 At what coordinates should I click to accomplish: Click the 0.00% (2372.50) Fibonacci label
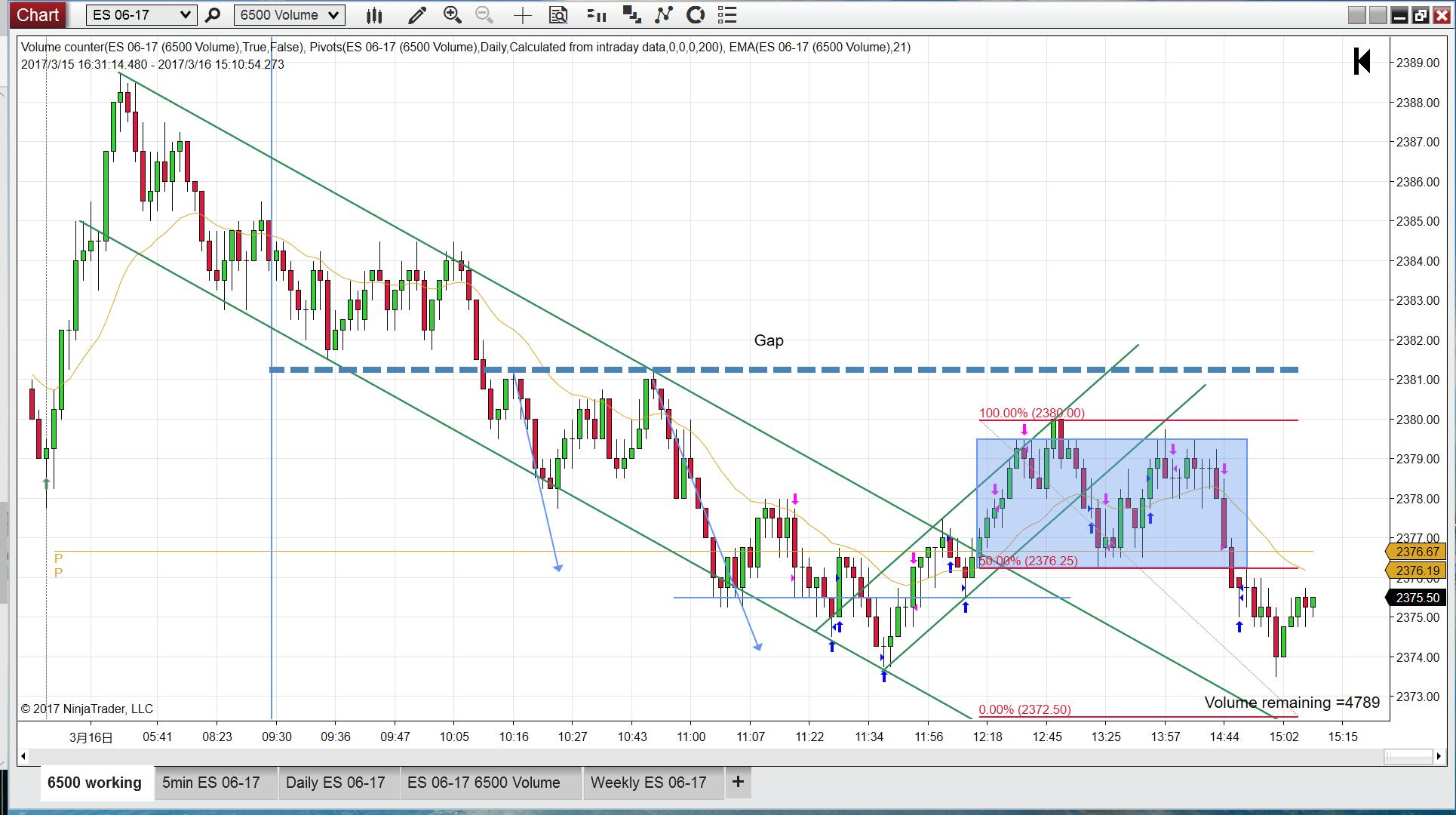pos(1024,709)
